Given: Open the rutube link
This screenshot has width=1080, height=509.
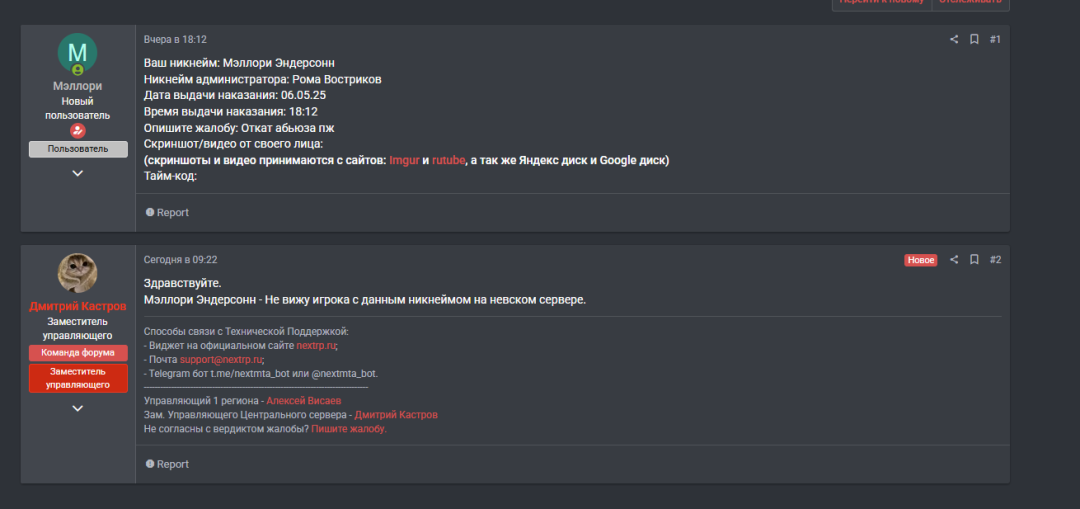Looking at the screenshot, I should (x=448, y=160).
